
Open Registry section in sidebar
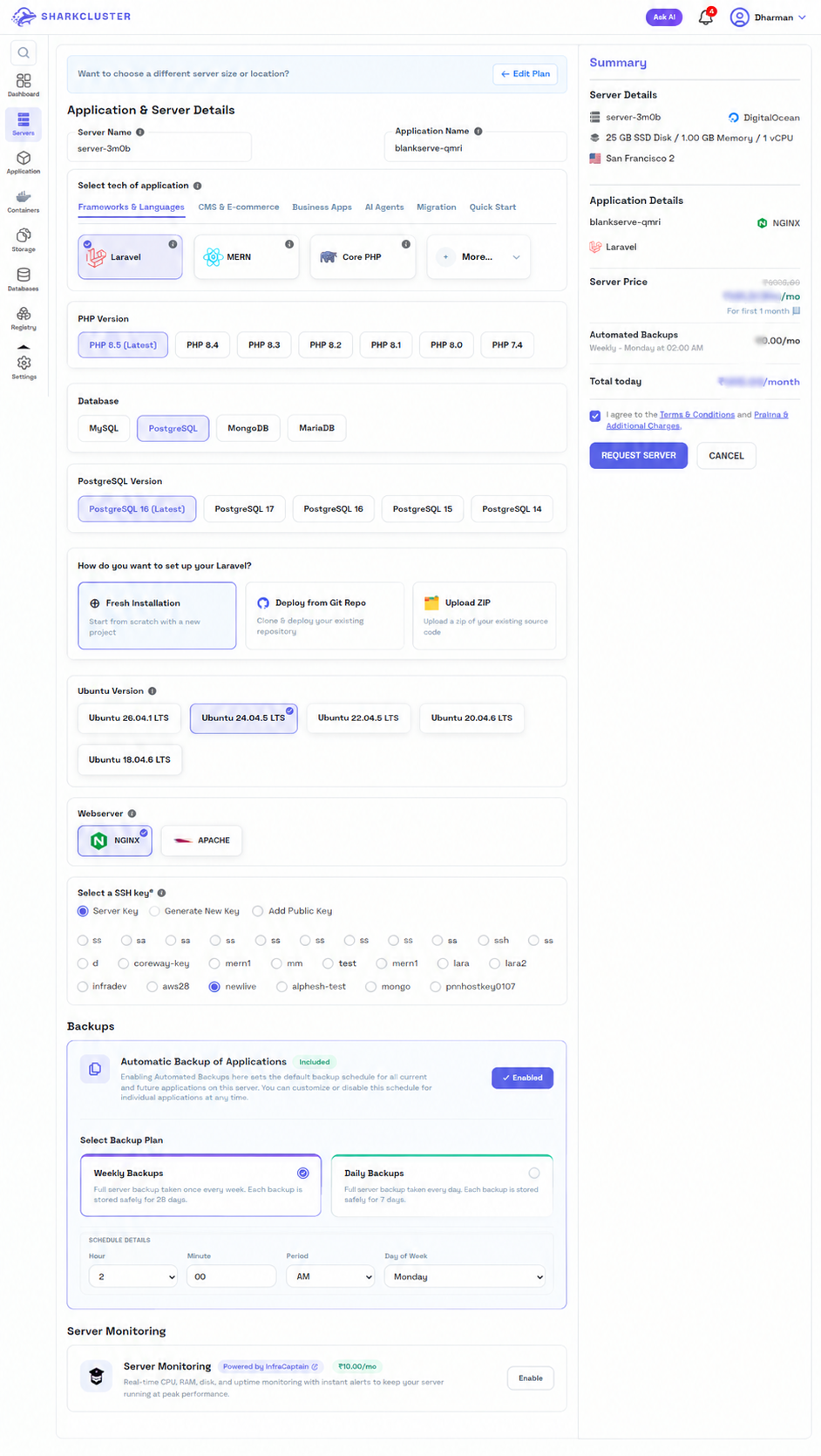(x=24, y=318)
